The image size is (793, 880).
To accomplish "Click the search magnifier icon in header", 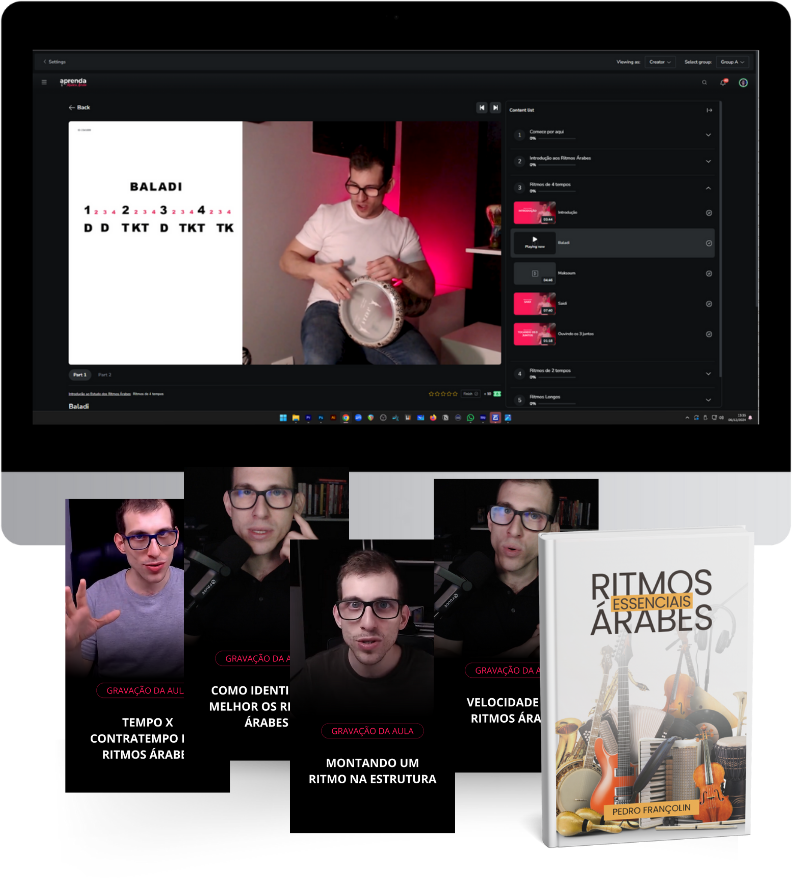I will pos(704,82).
